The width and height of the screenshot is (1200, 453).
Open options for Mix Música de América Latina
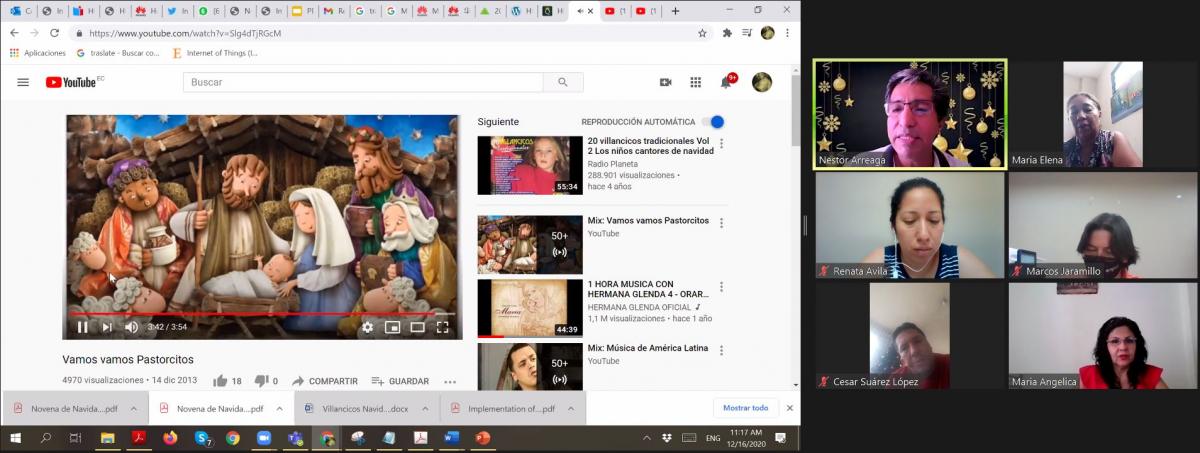pos(721,350)
